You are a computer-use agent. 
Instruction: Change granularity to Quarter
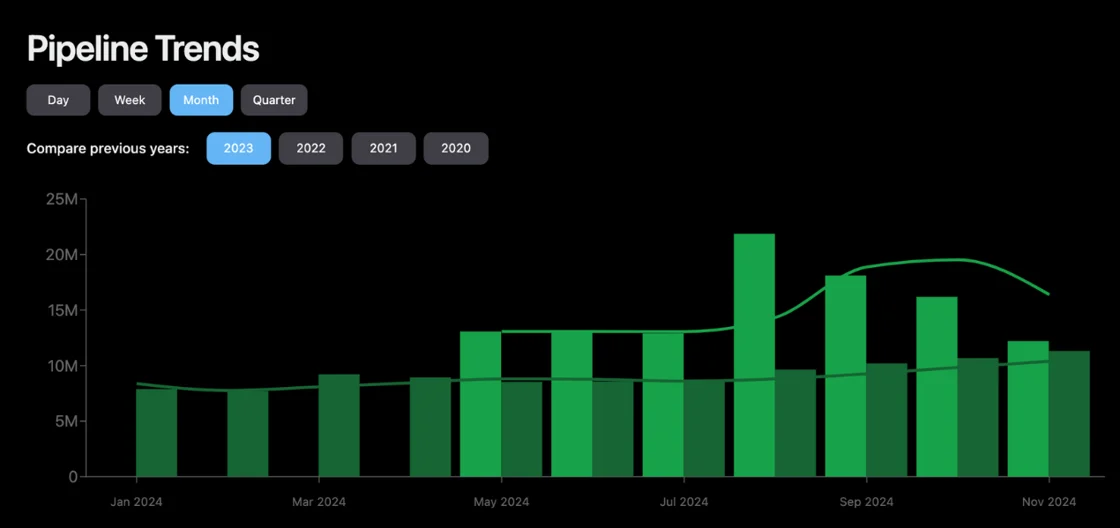pyautogui.click(x=274, y=100)
